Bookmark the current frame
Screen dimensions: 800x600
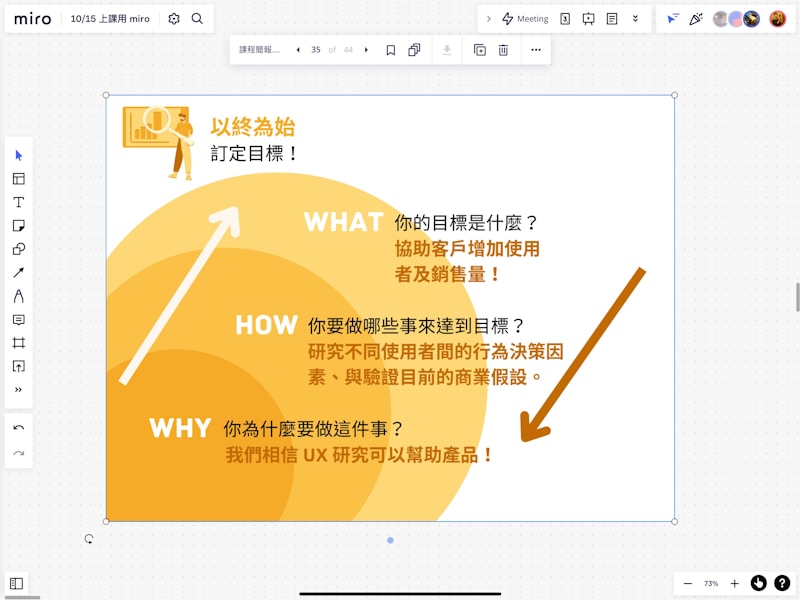(x=390, y=49)
